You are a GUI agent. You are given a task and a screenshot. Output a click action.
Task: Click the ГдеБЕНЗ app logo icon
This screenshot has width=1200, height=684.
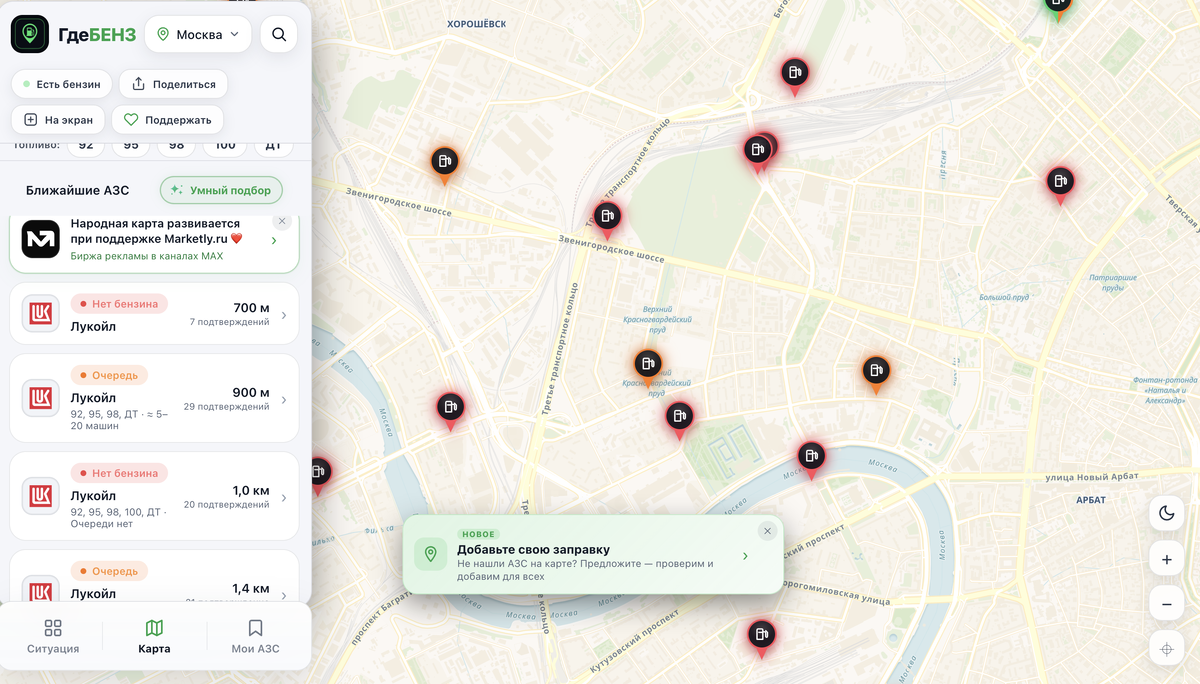[x=30, y=34]
